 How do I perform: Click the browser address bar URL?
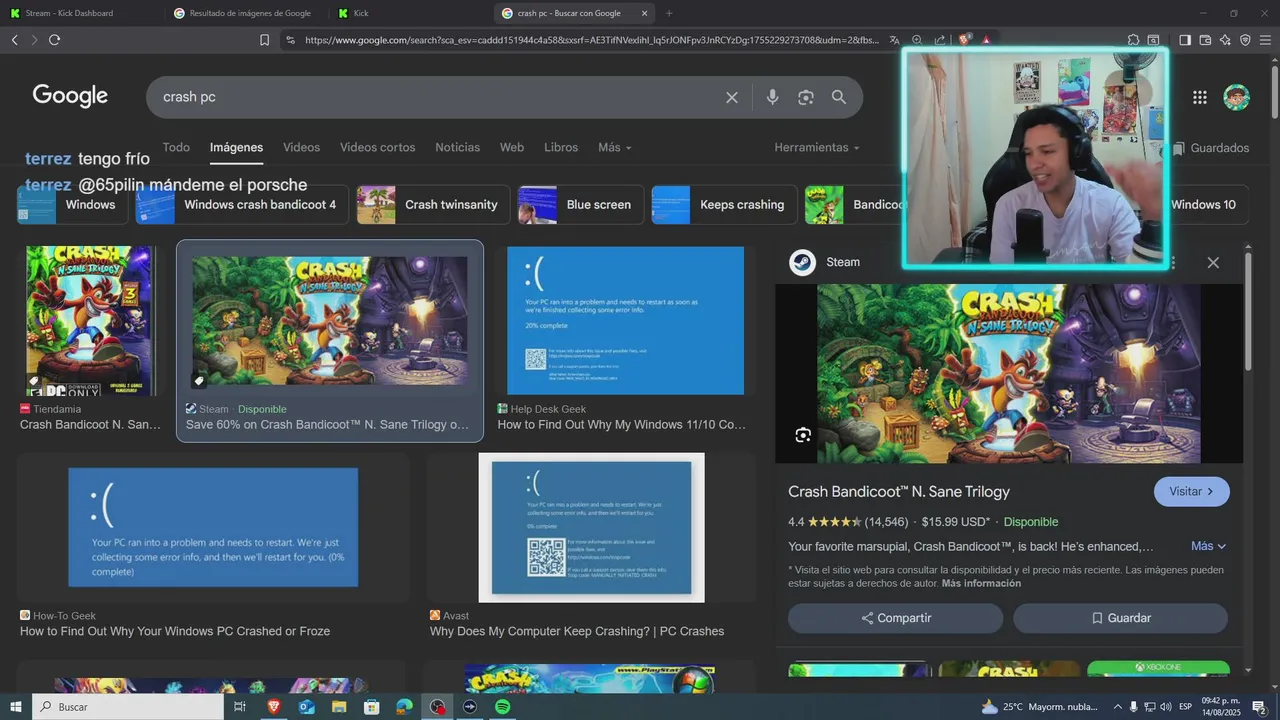pos(592,40)
